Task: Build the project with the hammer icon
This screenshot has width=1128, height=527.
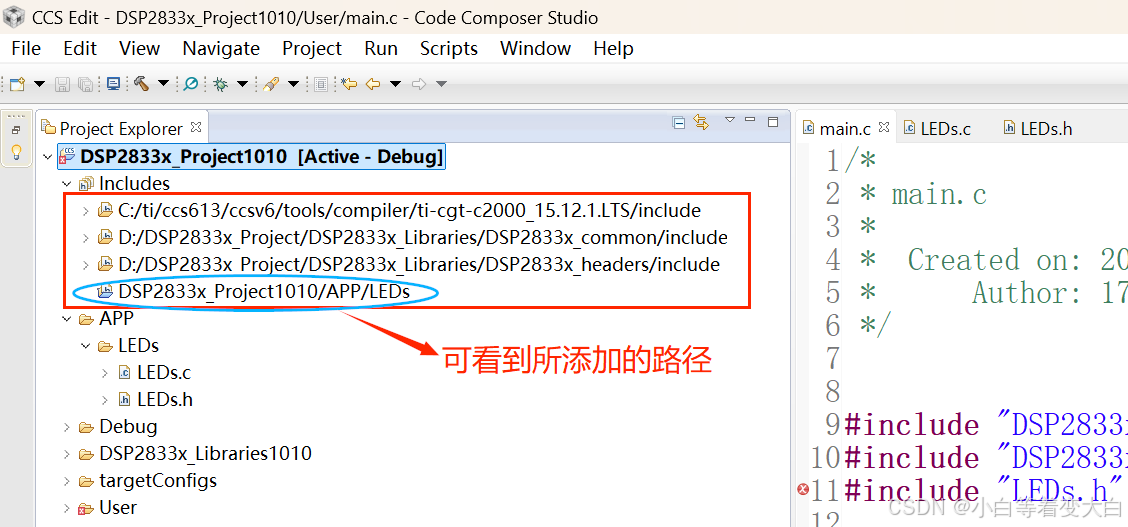Action: 141,84
